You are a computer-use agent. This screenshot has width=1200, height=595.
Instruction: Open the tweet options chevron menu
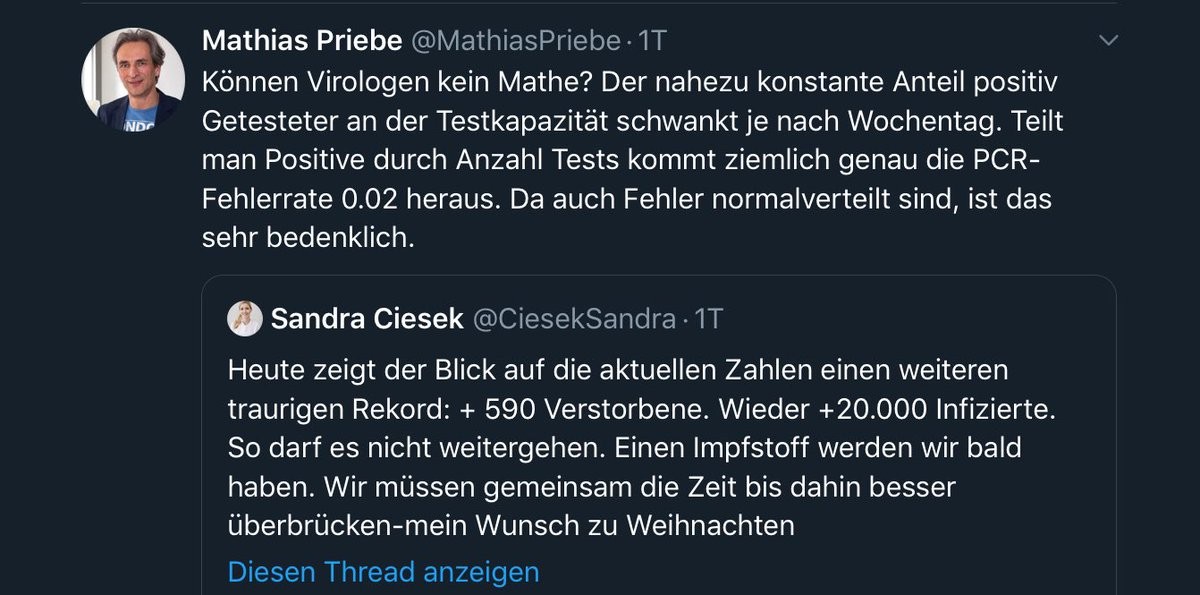[1108, 41]
